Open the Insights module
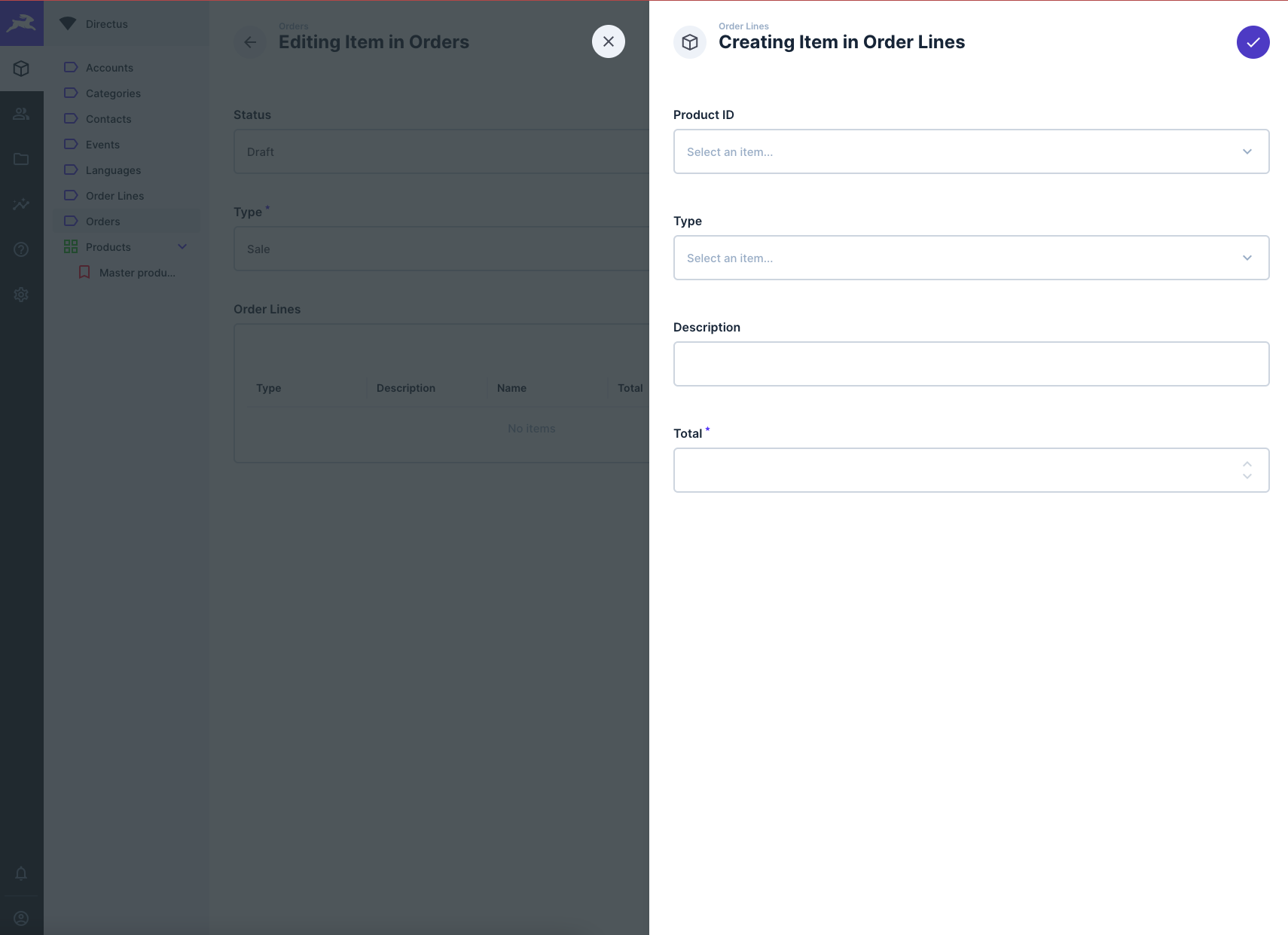Screen dimensions: 1288x935 click(22, 204)
